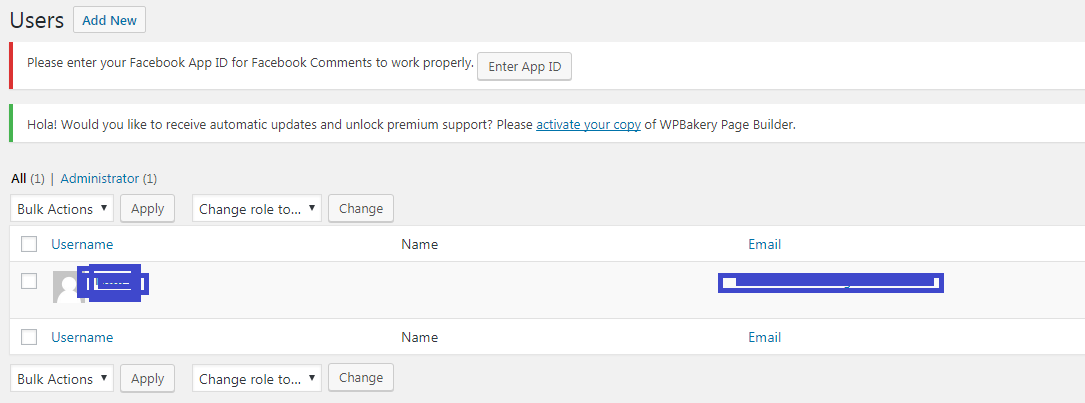Show the All users filter
The image size is (1085, 403).
click(18, 179)
